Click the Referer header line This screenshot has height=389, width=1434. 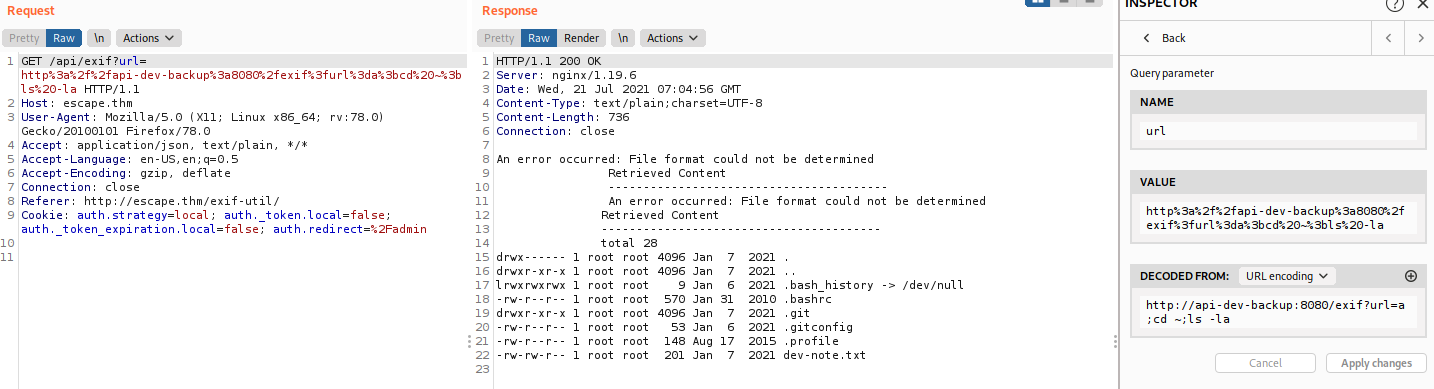(150, 201)
